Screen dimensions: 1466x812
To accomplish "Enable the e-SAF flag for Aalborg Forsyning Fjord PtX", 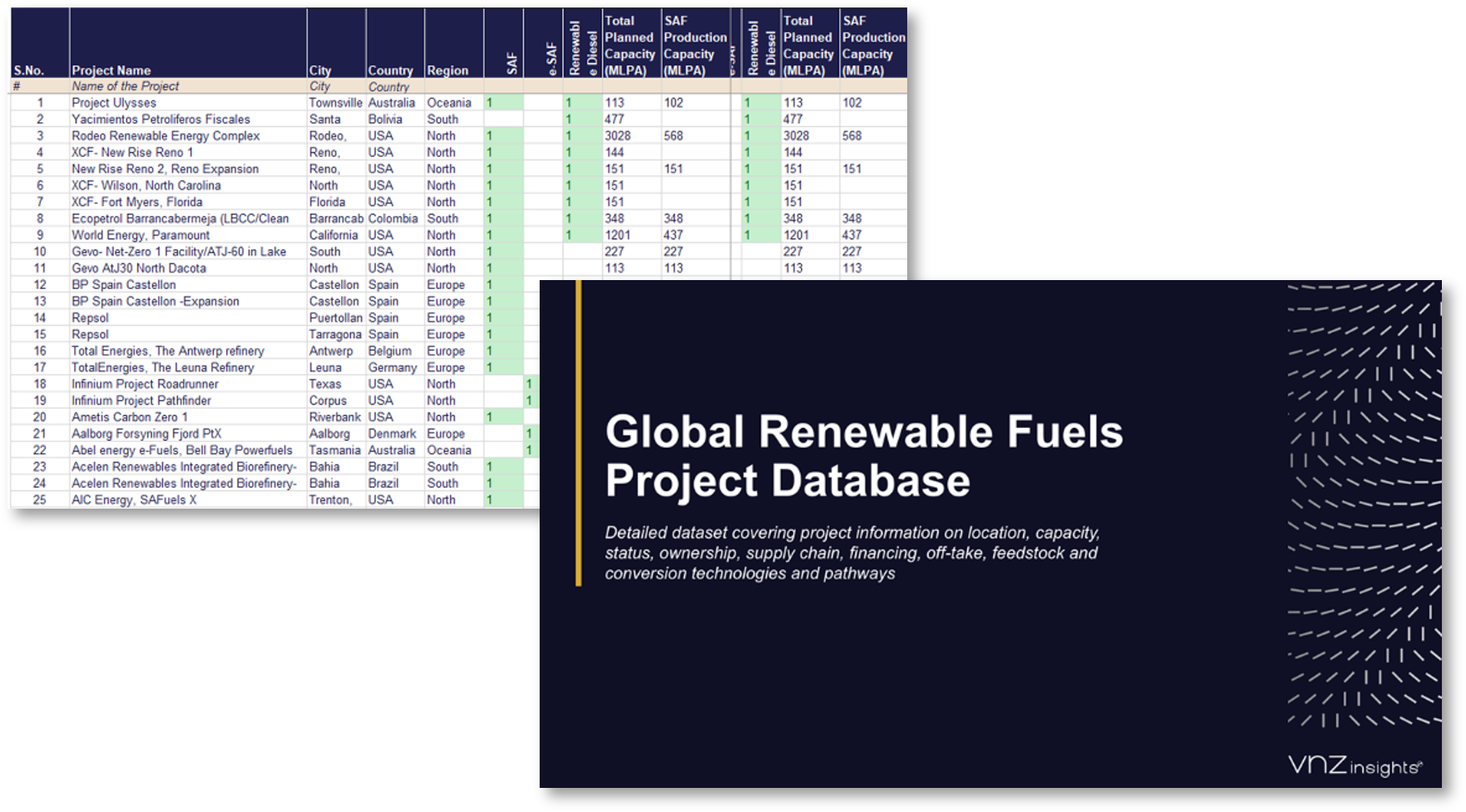I will 530,433.
